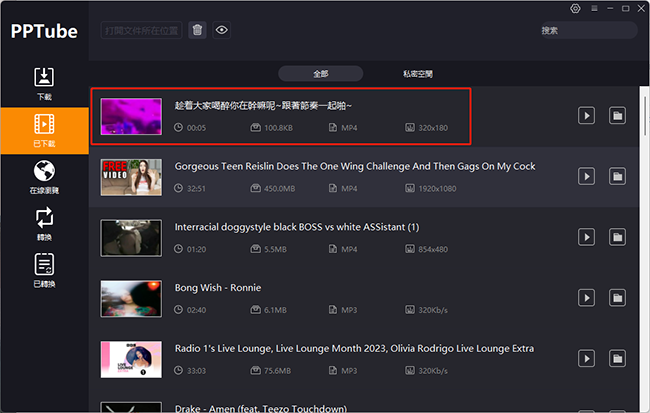Click the Radio 1's Live Lounge thumbnail
This screenshot has height=413, width=650.
point(131,360)
